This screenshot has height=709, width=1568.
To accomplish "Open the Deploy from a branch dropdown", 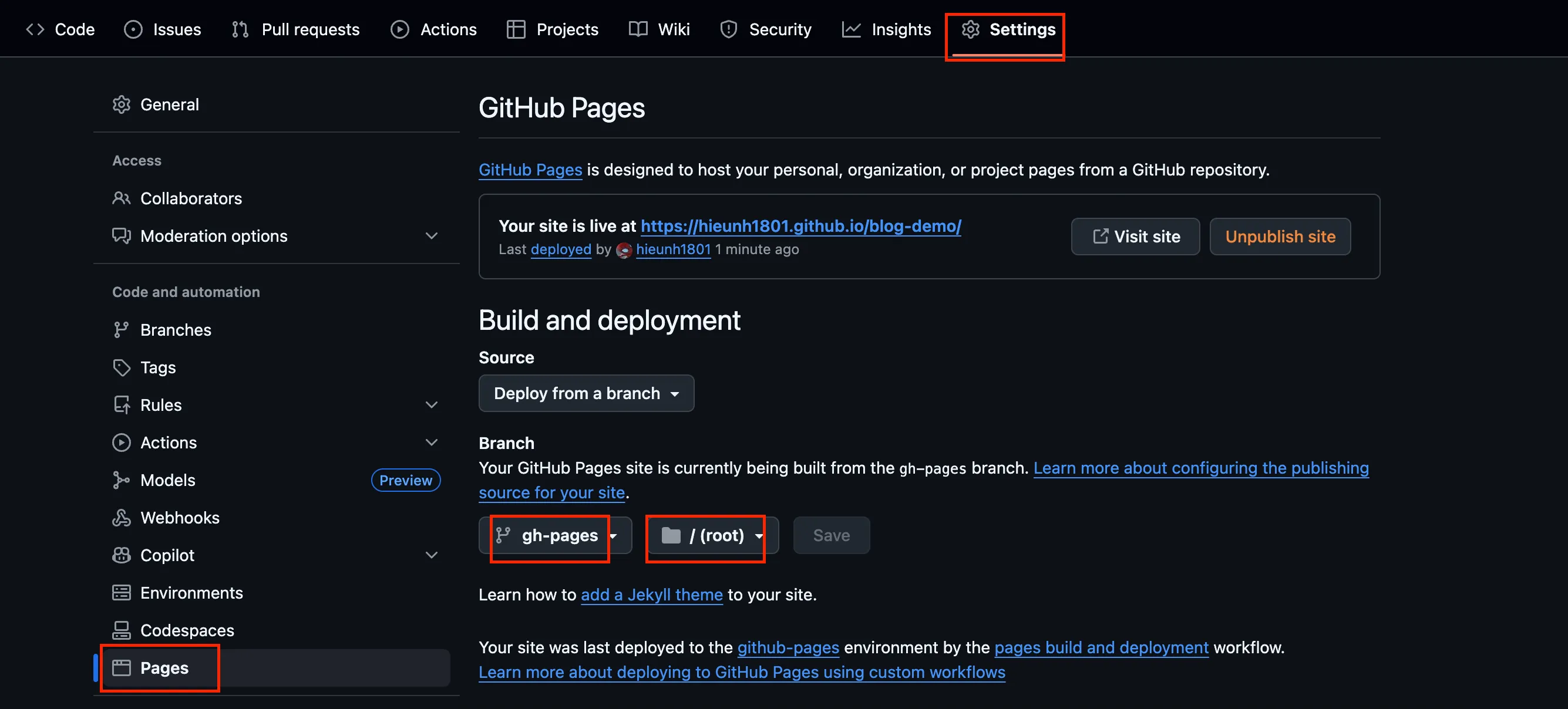I will coord(586,393).
